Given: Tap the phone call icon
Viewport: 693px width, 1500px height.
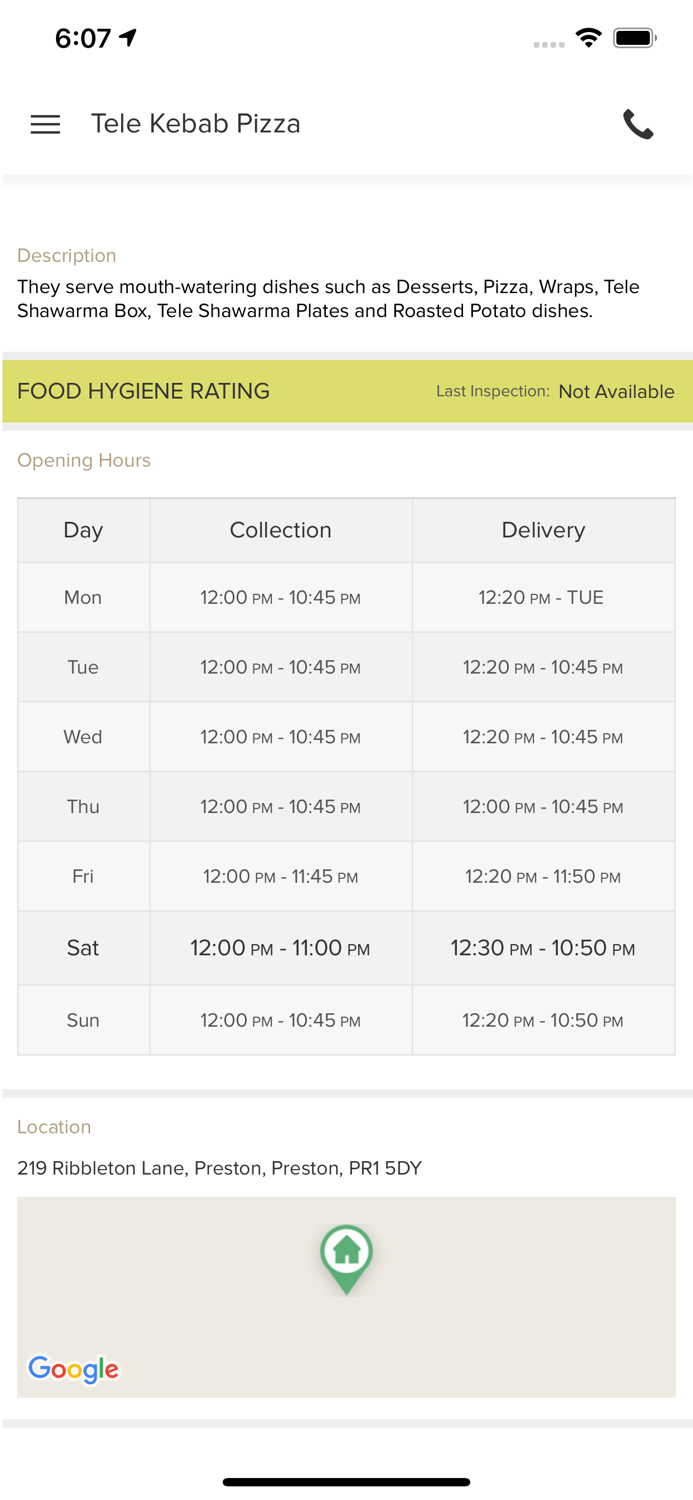Looking at the screenshot, I should coord(638,124).
